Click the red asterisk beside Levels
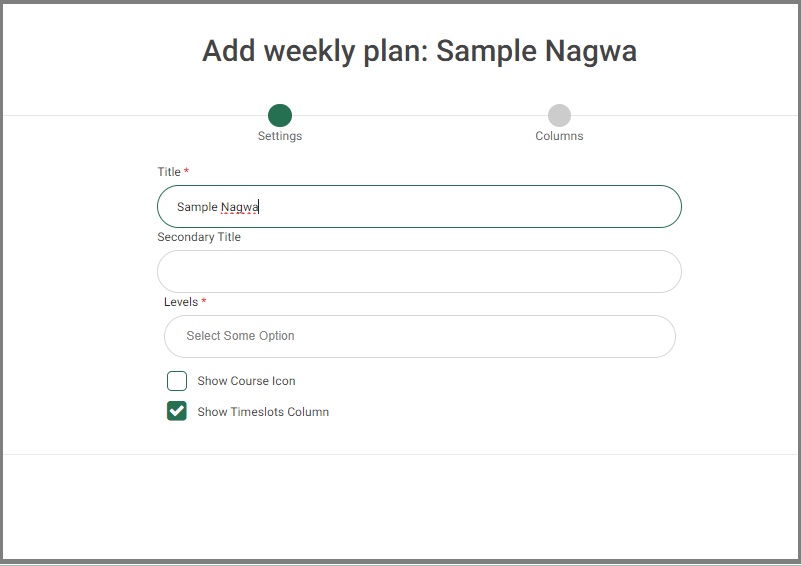801x566 pixels. 204,301
